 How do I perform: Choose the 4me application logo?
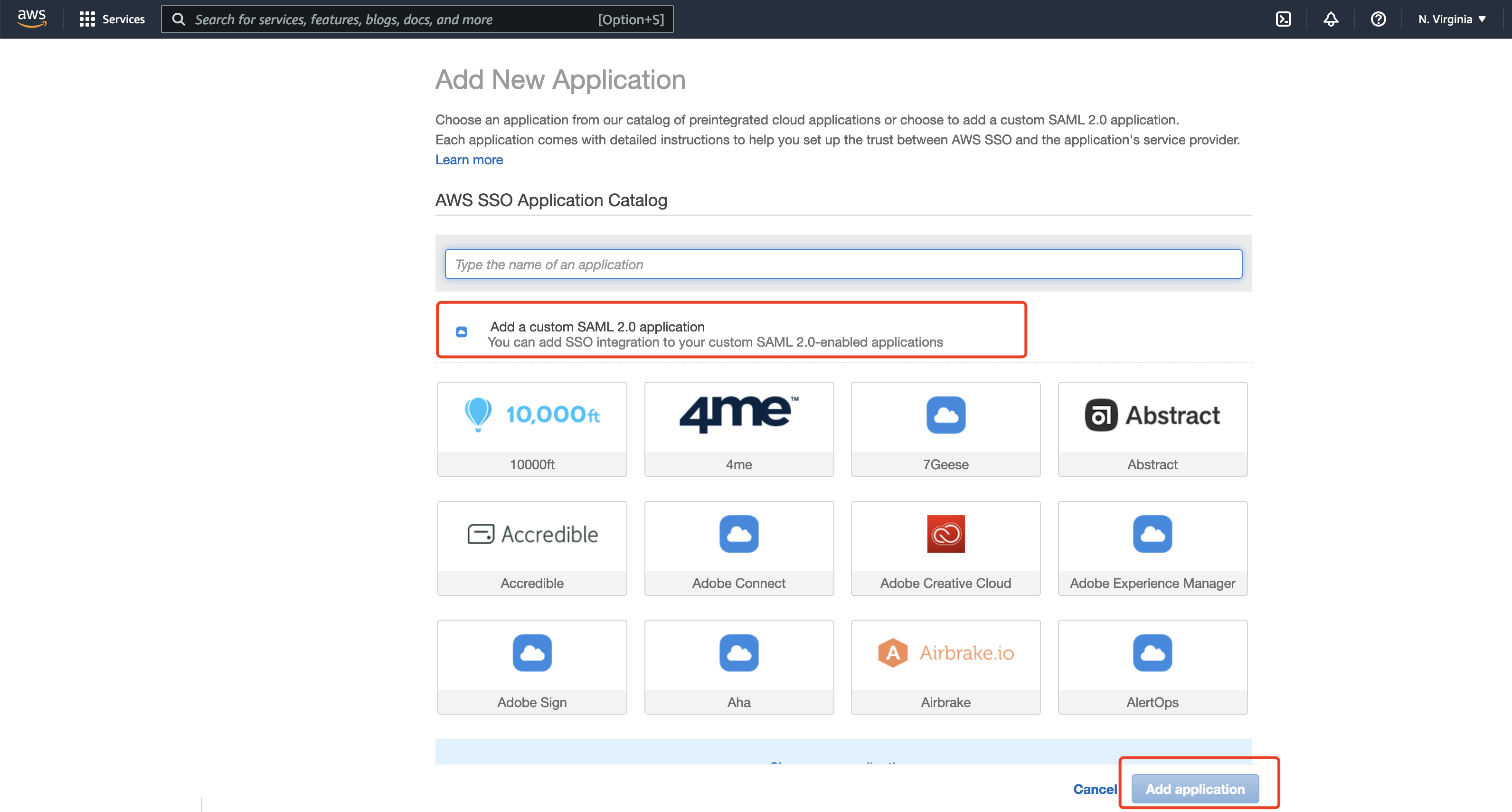pyautogui.click(x=739, y=415)
